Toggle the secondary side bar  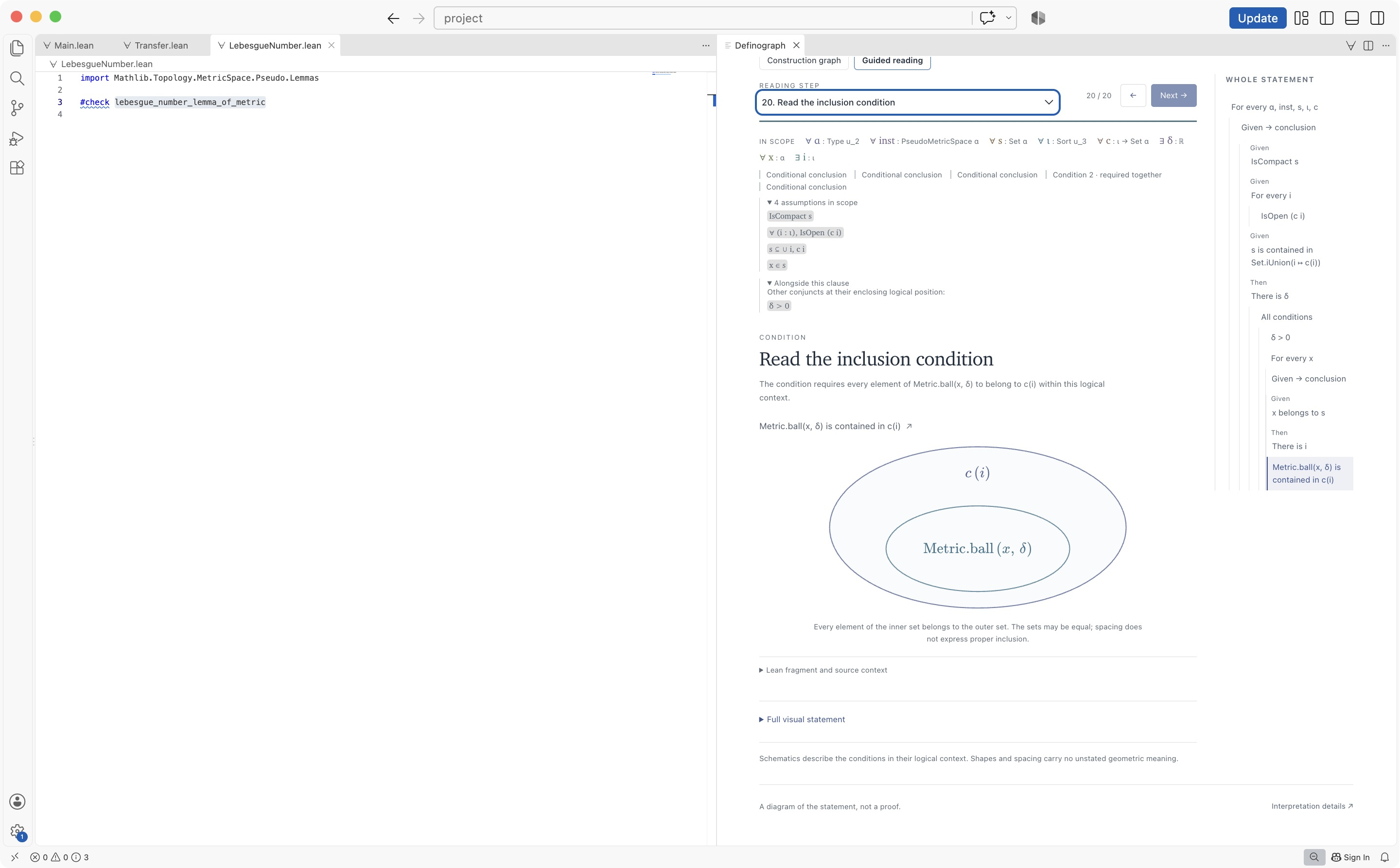(x=1377, y=18)
